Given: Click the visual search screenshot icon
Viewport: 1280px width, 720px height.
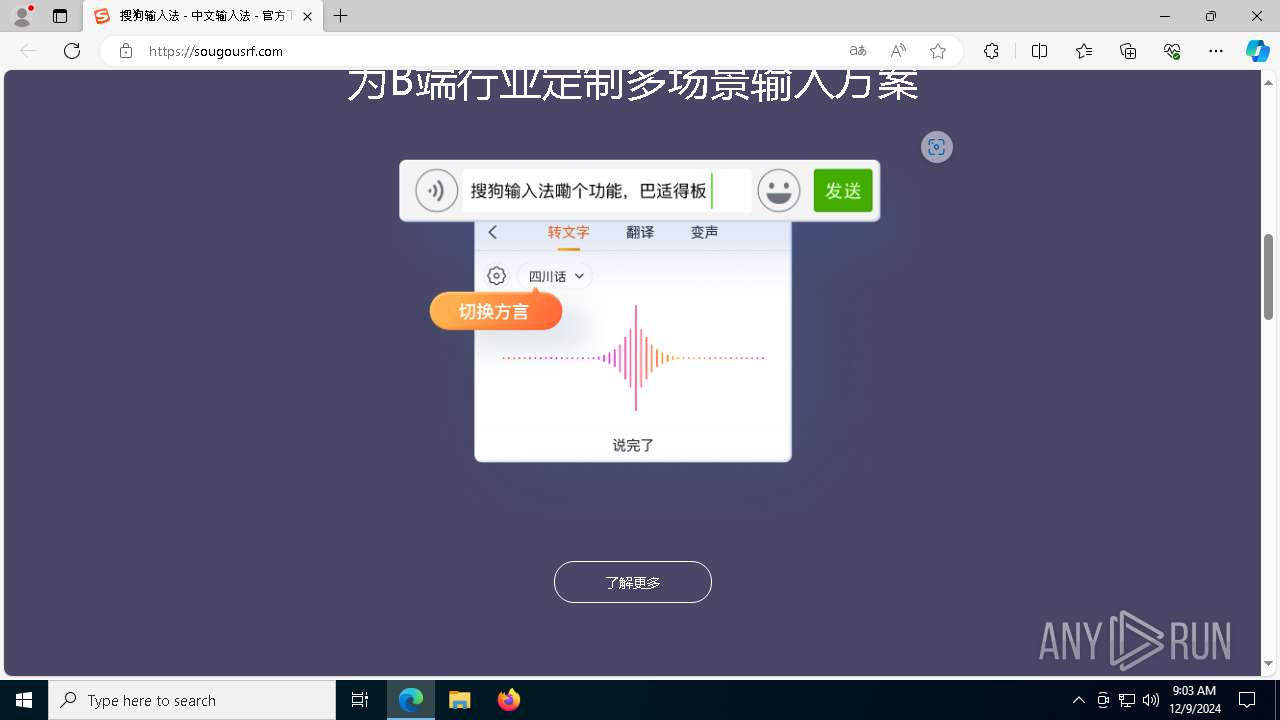Looking at the screenshot, I should click(x=937, y=147).
